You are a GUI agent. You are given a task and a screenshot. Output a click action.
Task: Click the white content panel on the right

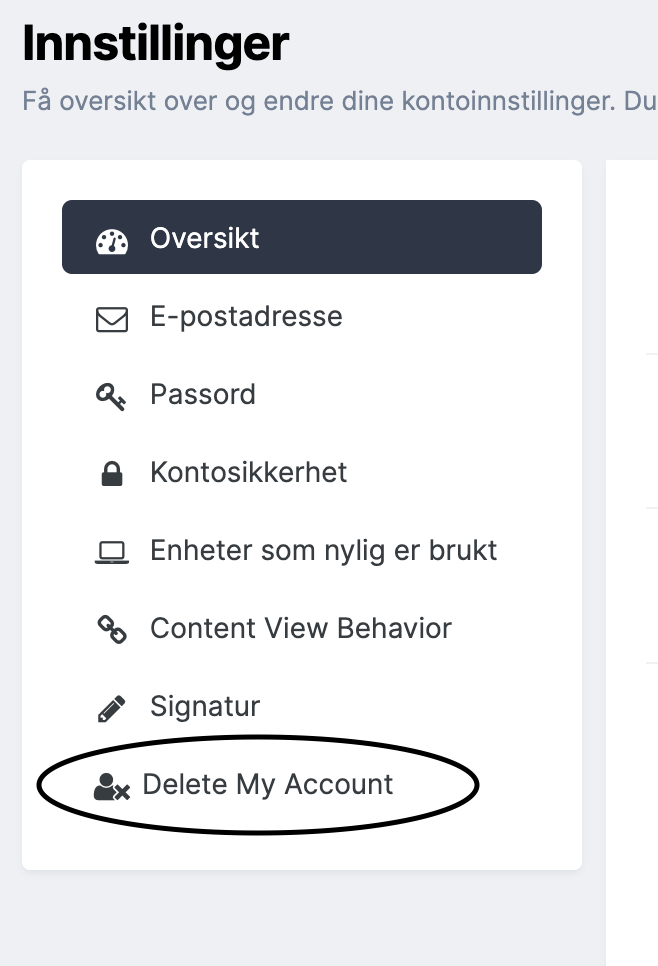tap(632, 562)
